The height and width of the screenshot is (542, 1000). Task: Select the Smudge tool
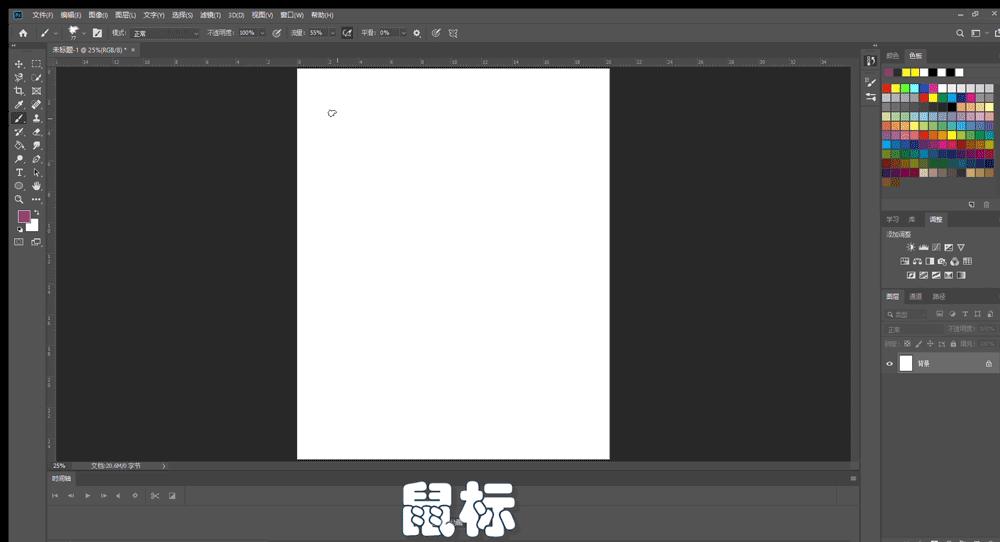(36, 145)
